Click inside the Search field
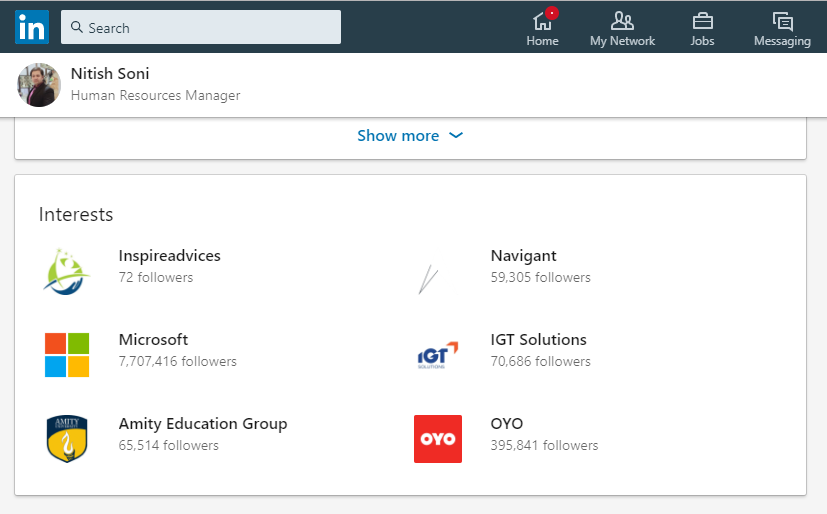Screen dimensions: 827x514 click(210, 28)
